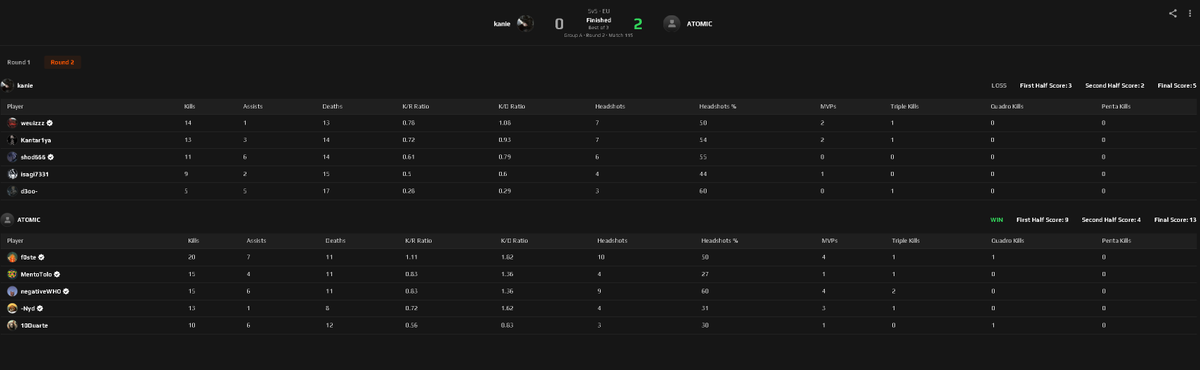1200x370 pixels.
Task: Click ATOMIC First Half Score: 9 text
Action: pos(1042,219)
